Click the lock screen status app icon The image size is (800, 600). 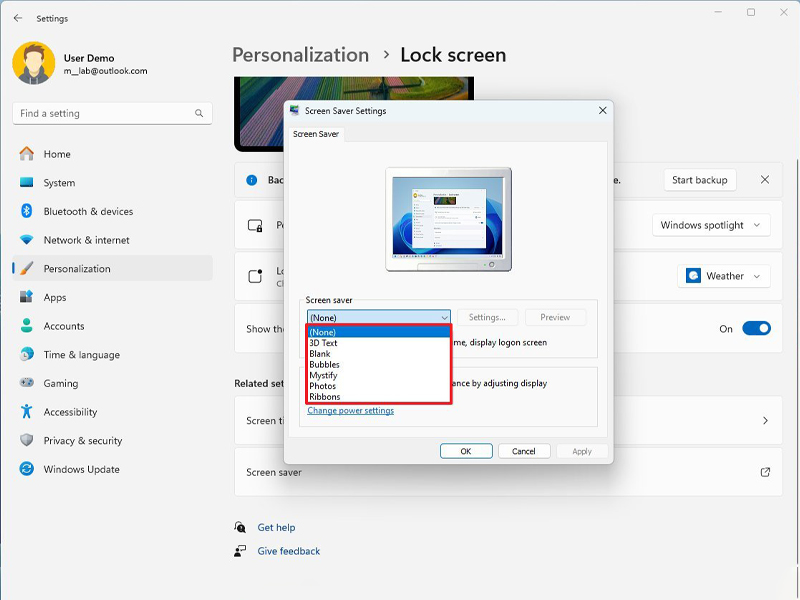[255, 276]
